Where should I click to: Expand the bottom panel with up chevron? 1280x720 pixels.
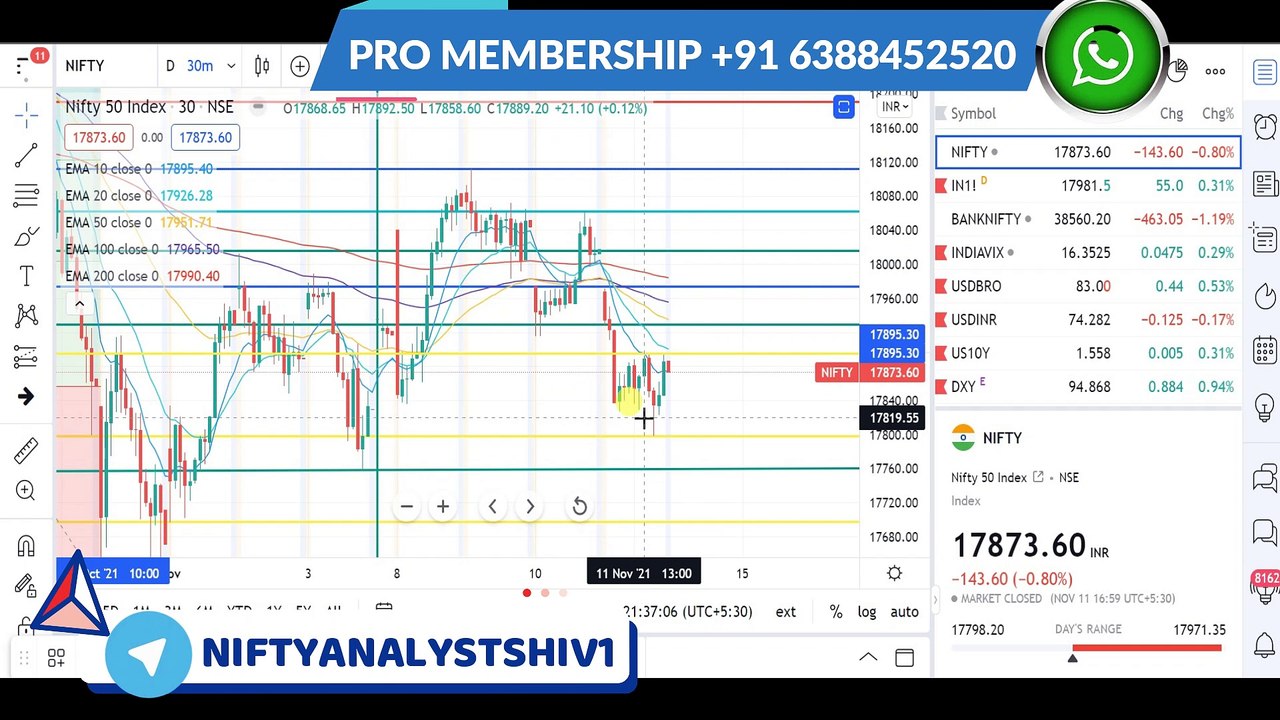(868, 657)
